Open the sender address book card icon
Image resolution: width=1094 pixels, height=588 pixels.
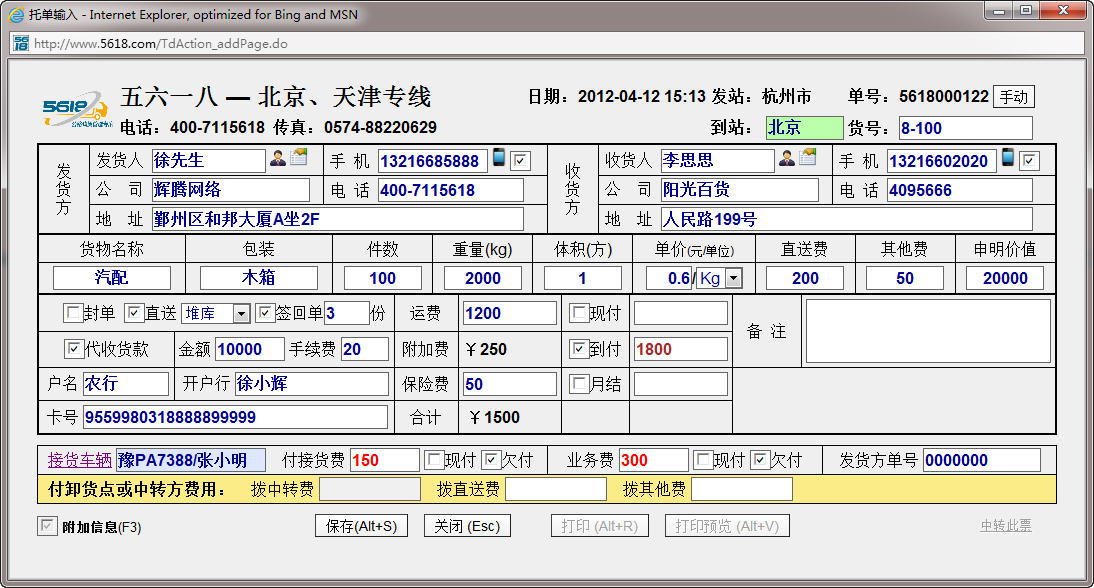(299, 158)
